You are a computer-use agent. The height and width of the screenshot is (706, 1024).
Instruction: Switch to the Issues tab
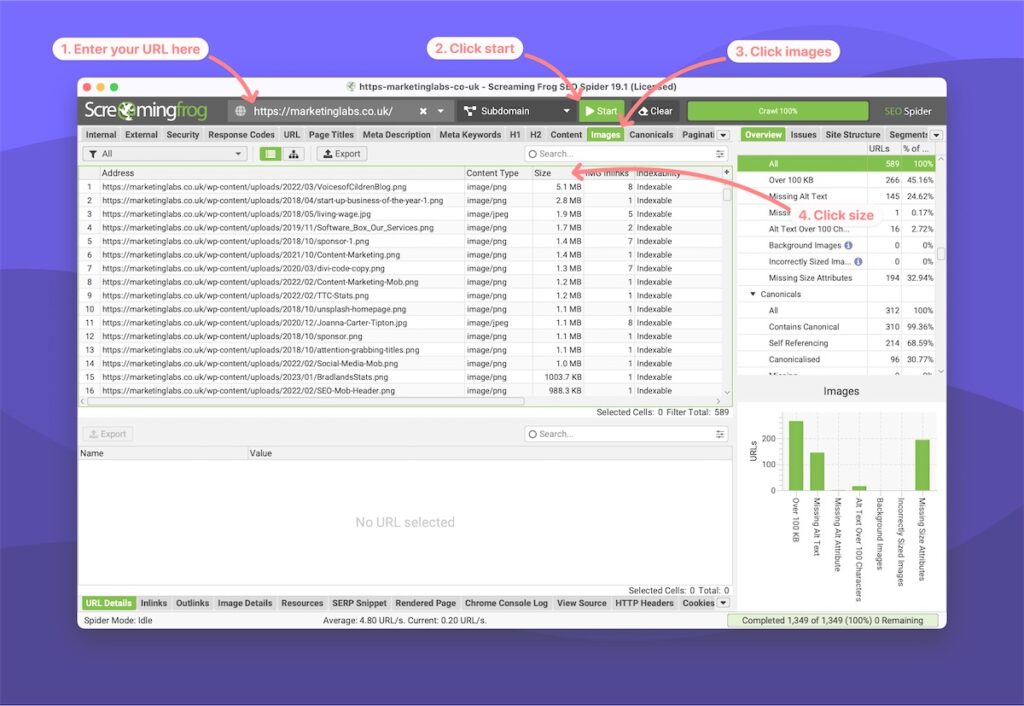[x=803, y=135]
